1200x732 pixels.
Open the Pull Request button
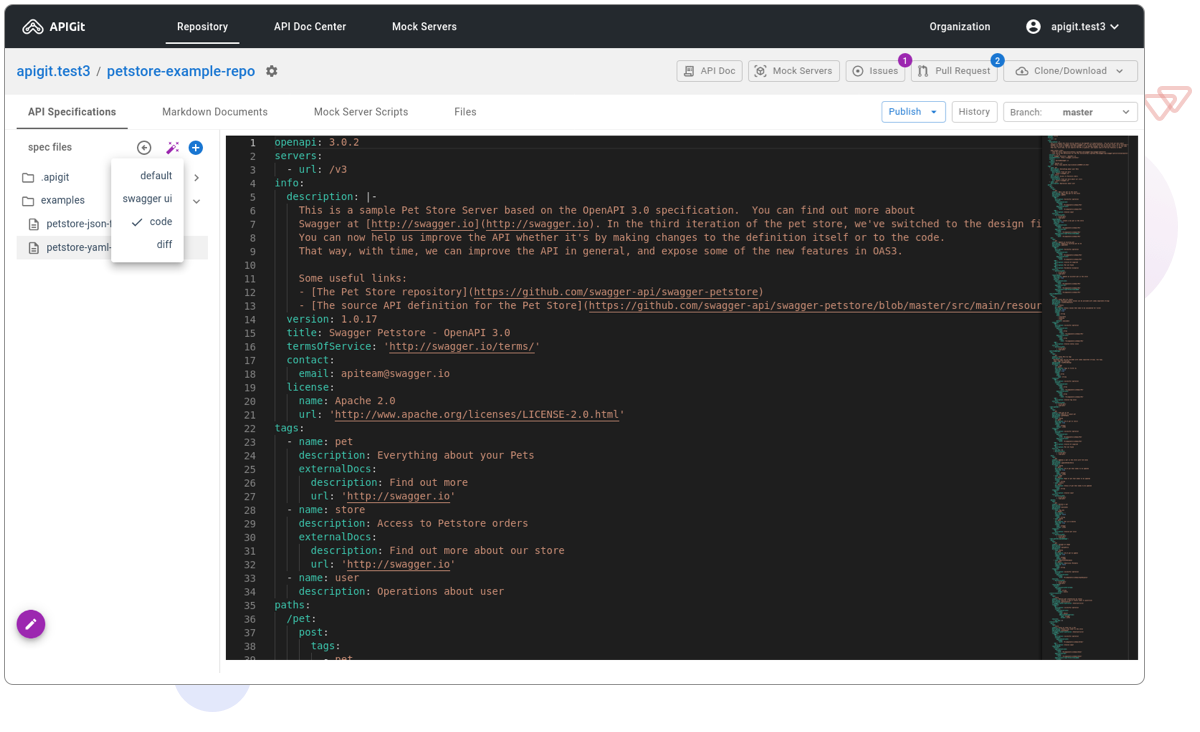[954, 71]
